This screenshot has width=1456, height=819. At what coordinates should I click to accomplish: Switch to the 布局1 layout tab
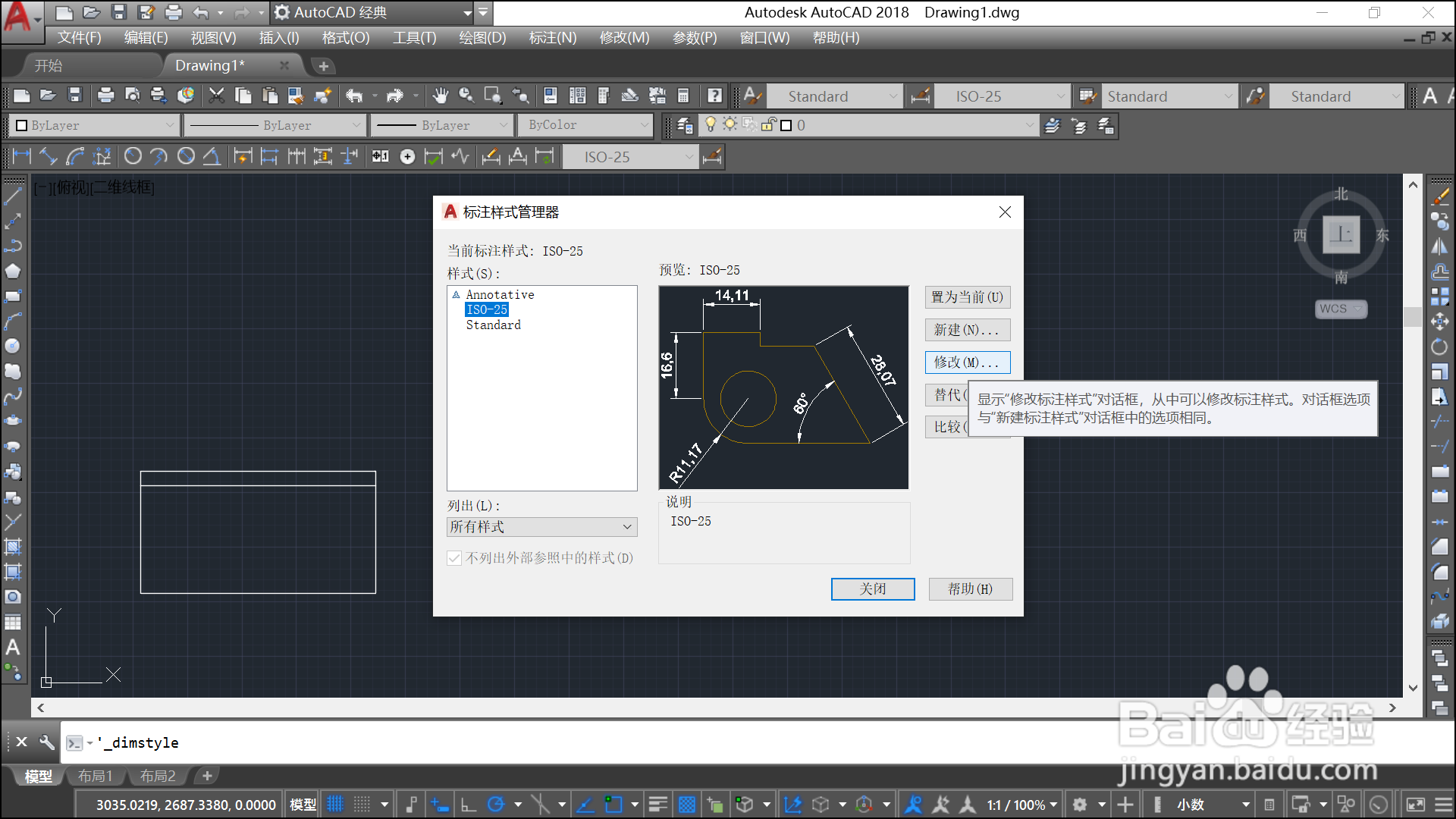click(96, 776)
